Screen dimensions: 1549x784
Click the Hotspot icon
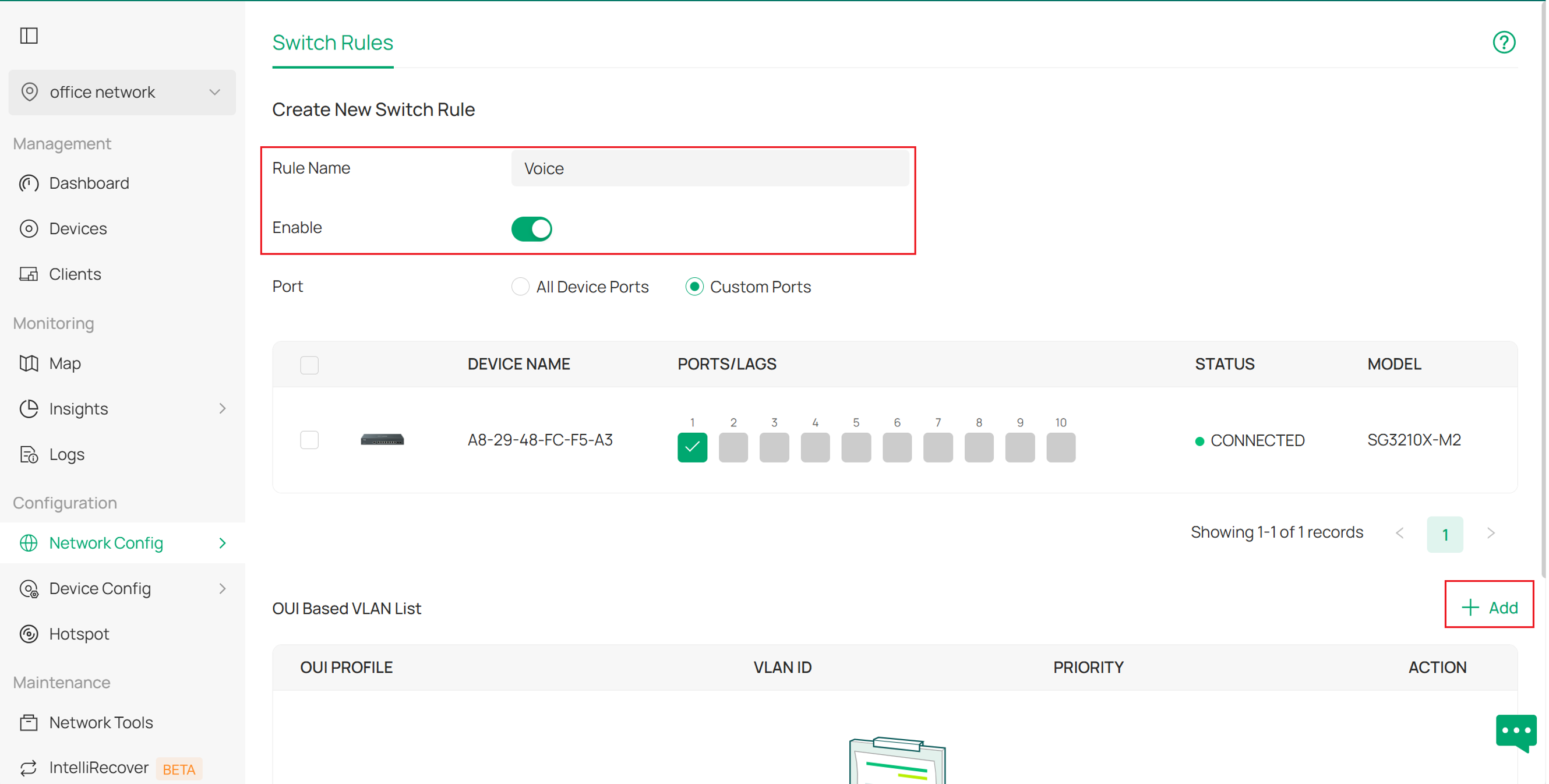tap(29, 634)
